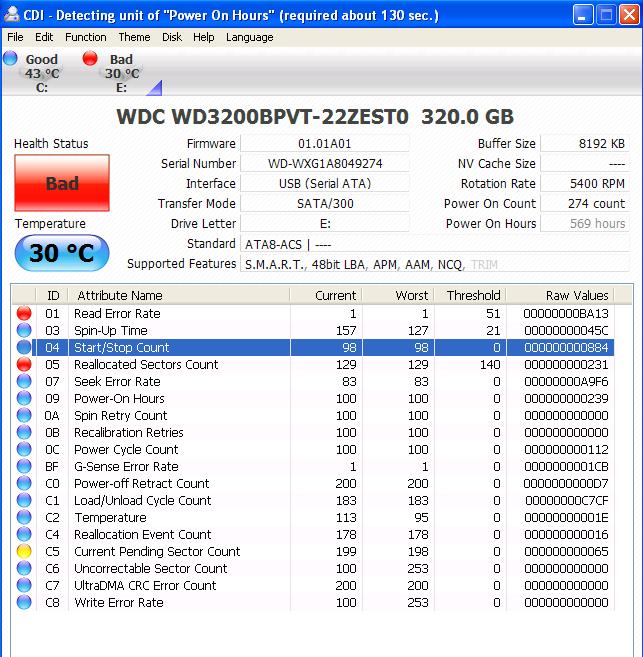Click the Raw Values column header
The image size is (643, 657).
click(560, 295)
